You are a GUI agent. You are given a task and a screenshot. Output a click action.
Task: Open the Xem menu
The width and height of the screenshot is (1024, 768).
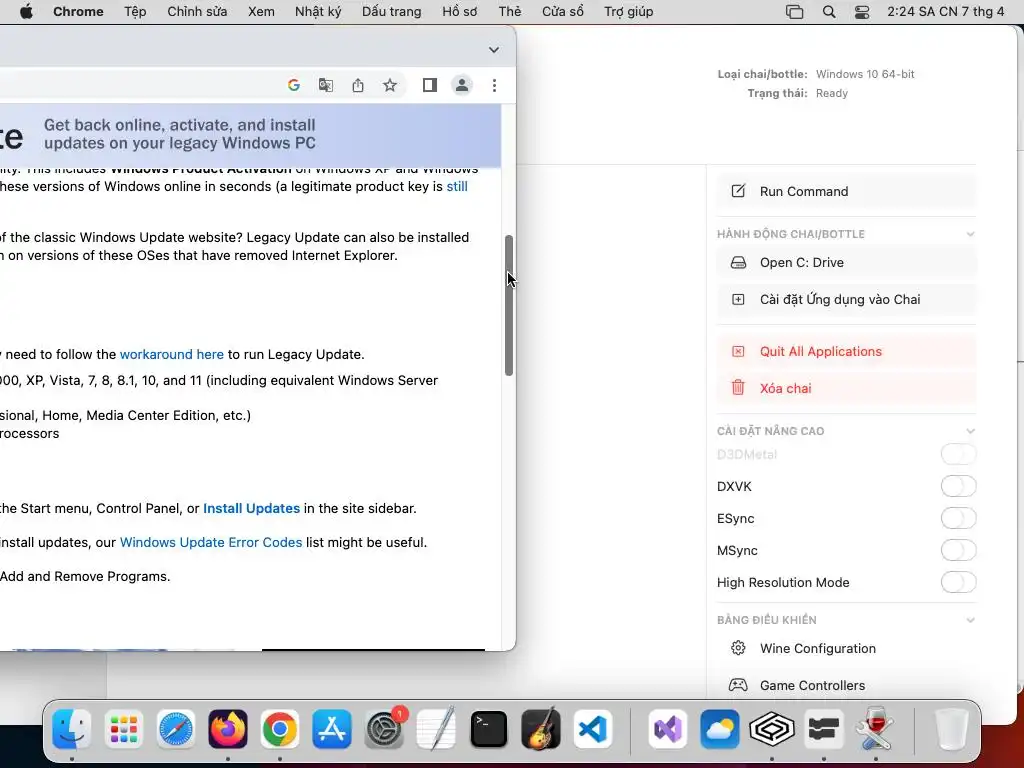(261, 12)
